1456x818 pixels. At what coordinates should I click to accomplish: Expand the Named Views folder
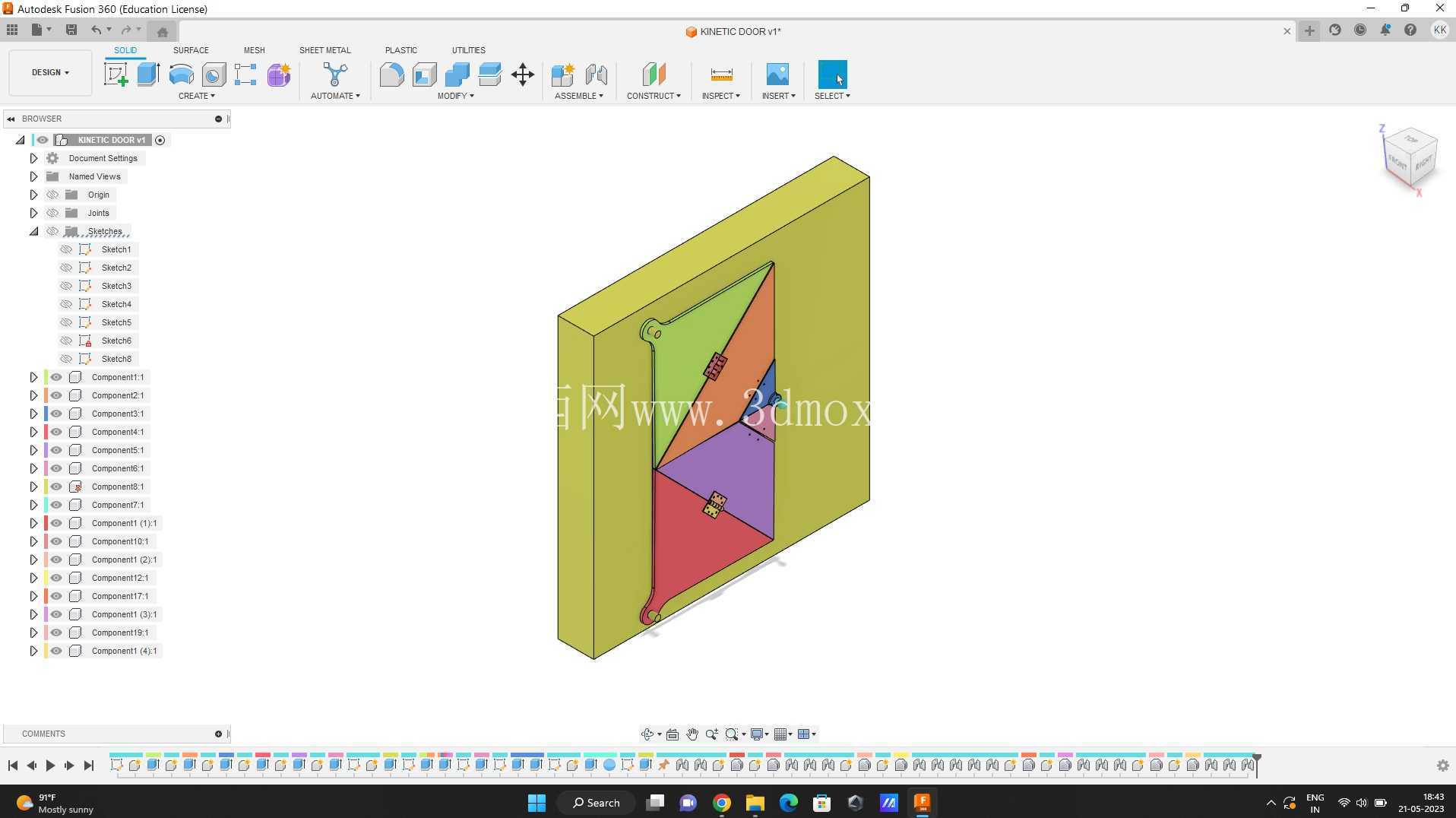click(x=33, y=176)
